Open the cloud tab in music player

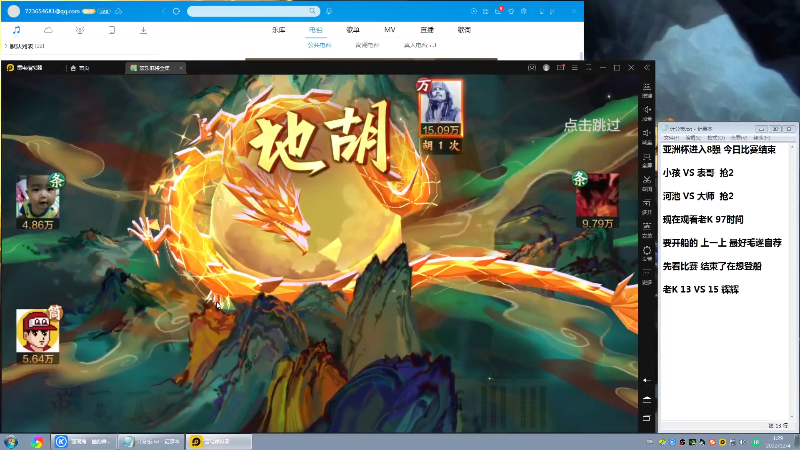(x=48, y=30)
